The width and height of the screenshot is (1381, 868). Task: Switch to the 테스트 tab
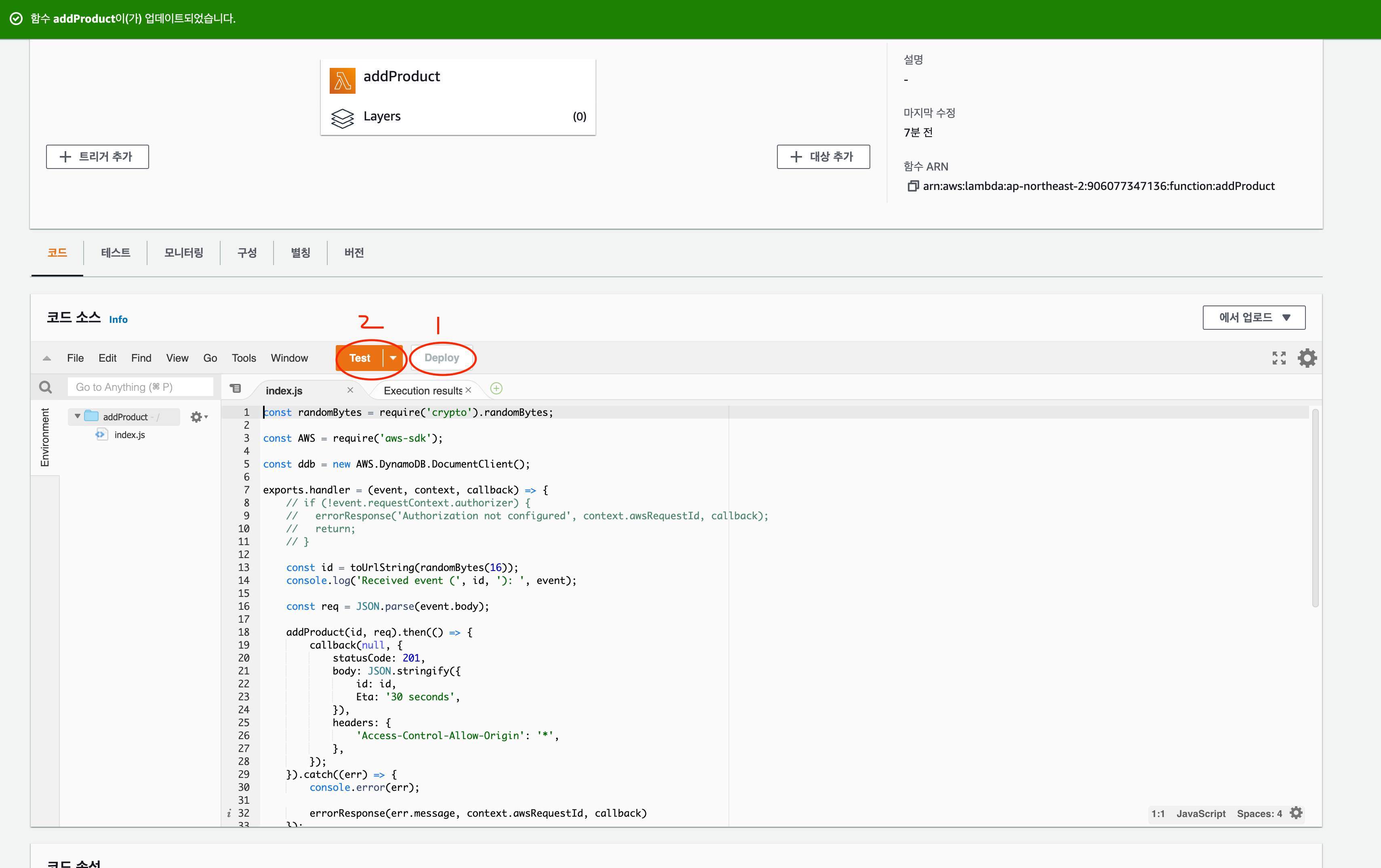(x=115, y=253)
